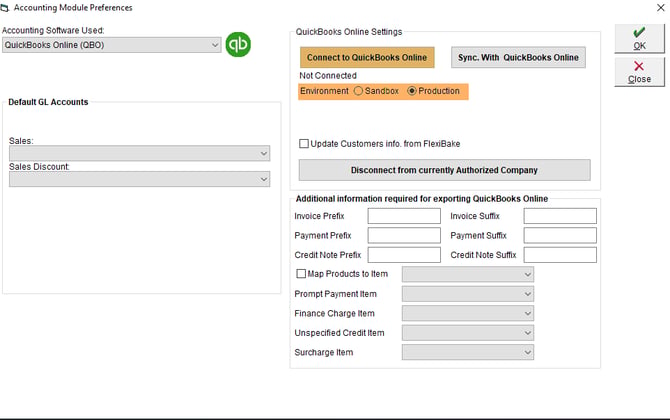Focus the Invoice Suffix field
The width and height of the screenshot is (670, 420).
560,216
